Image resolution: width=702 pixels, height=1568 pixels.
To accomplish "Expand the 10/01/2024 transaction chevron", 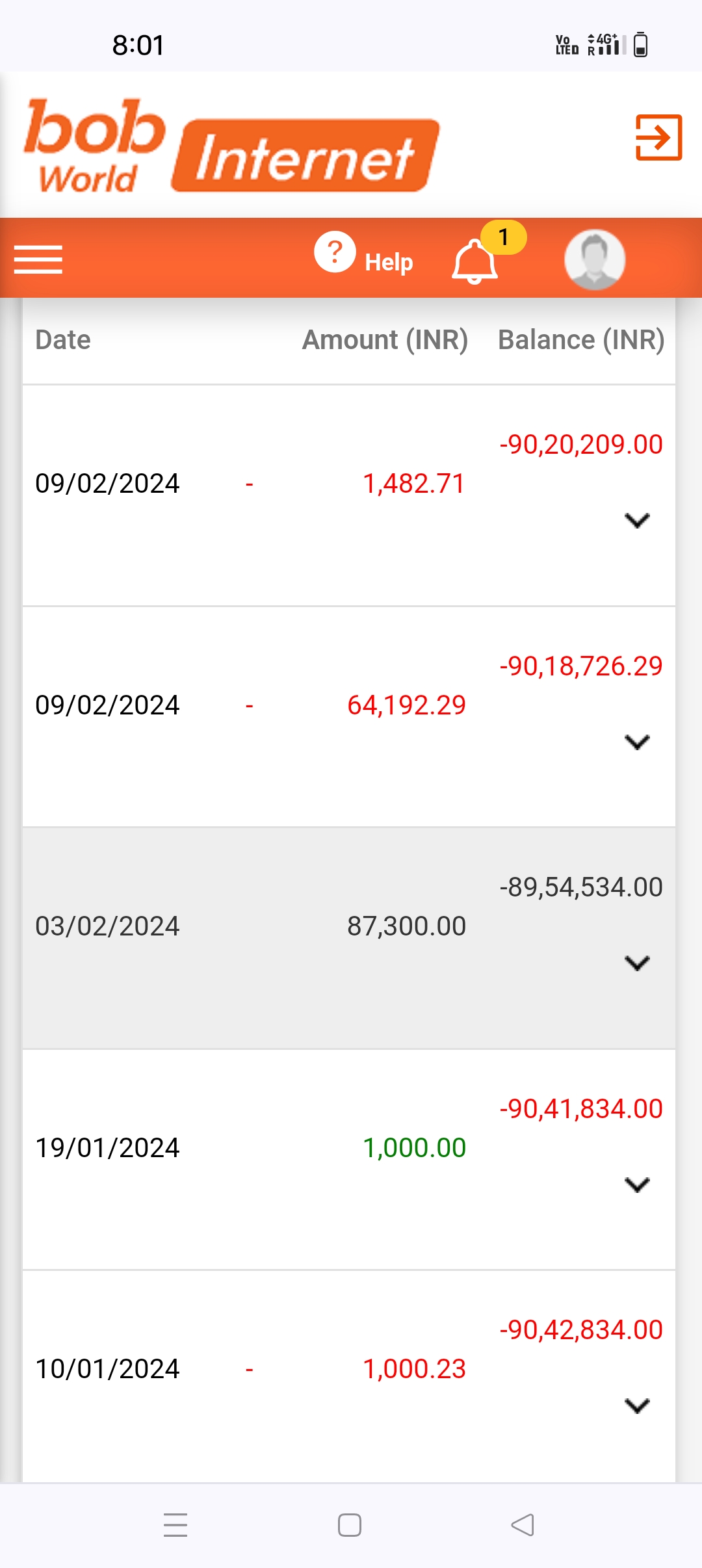I will pos(637,1405).
